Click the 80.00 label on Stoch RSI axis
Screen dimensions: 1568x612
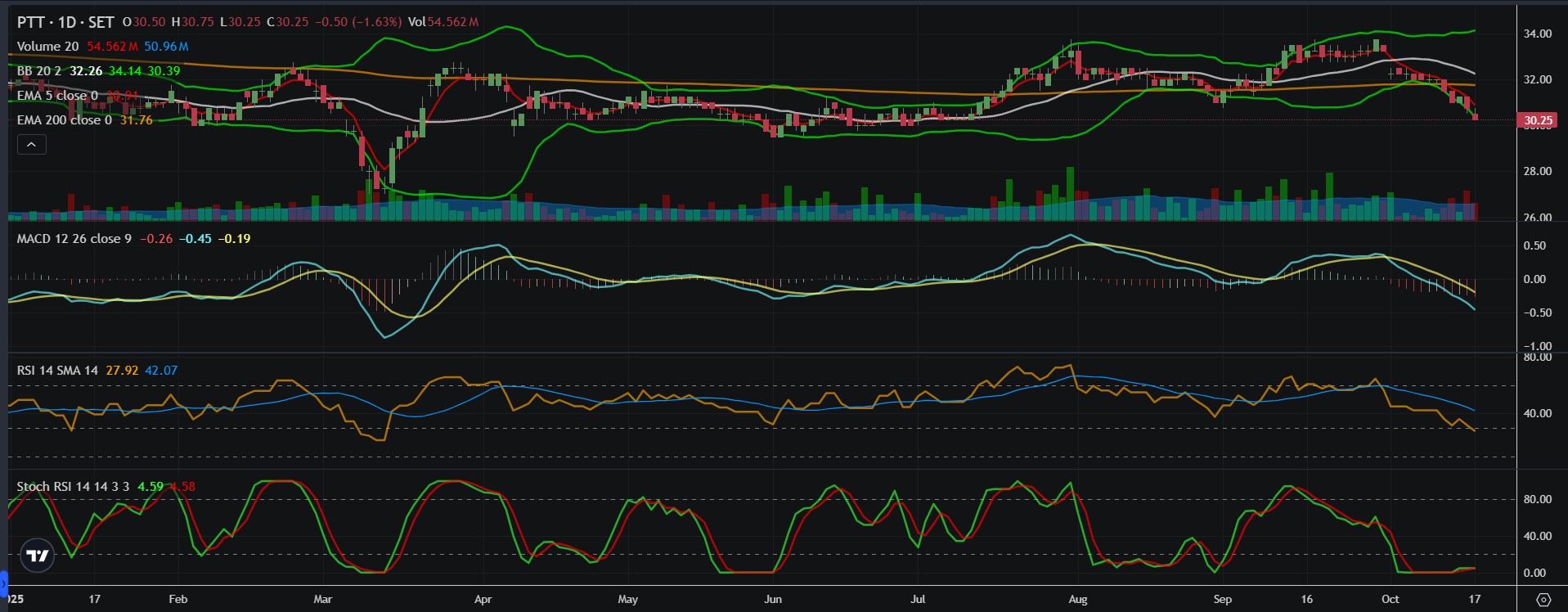tap(1538, 499)
